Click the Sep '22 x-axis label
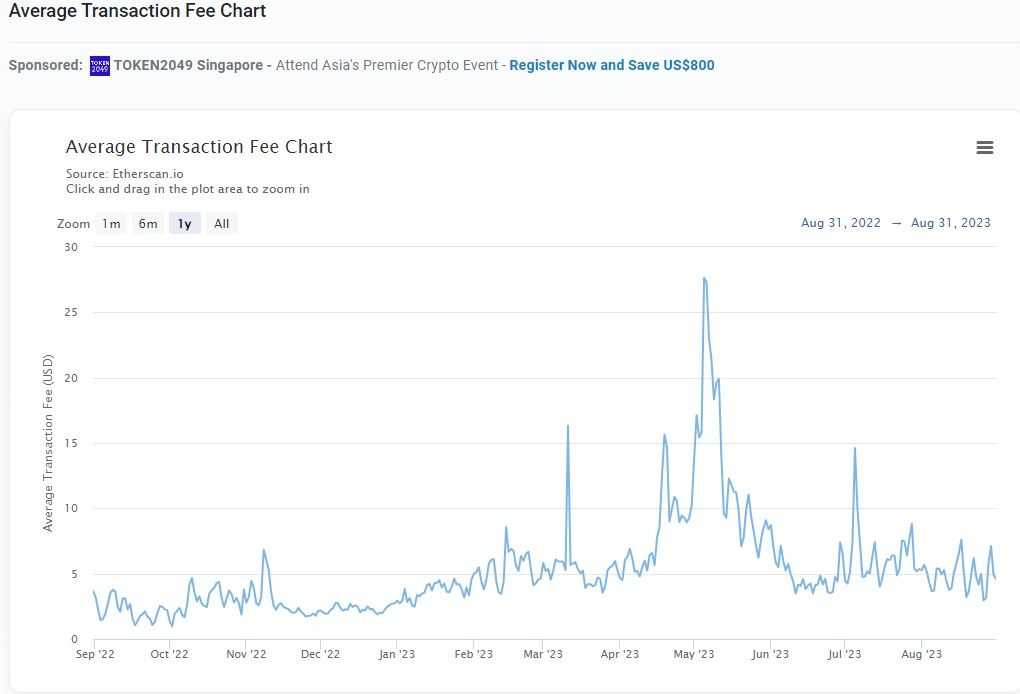The image size is (1020, 694). pos(95,654)
